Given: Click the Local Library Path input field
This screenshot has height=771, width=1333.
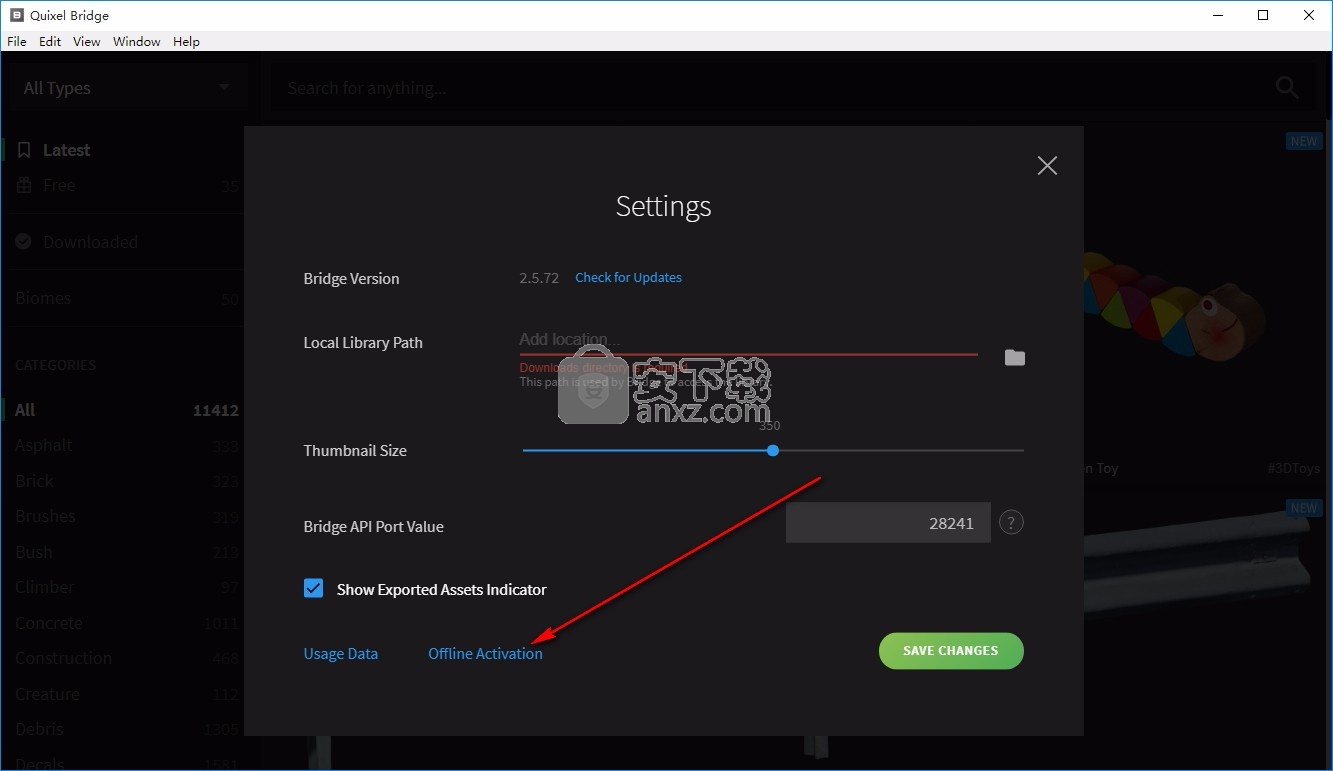Looking at the screenshot, I should 748,340.
